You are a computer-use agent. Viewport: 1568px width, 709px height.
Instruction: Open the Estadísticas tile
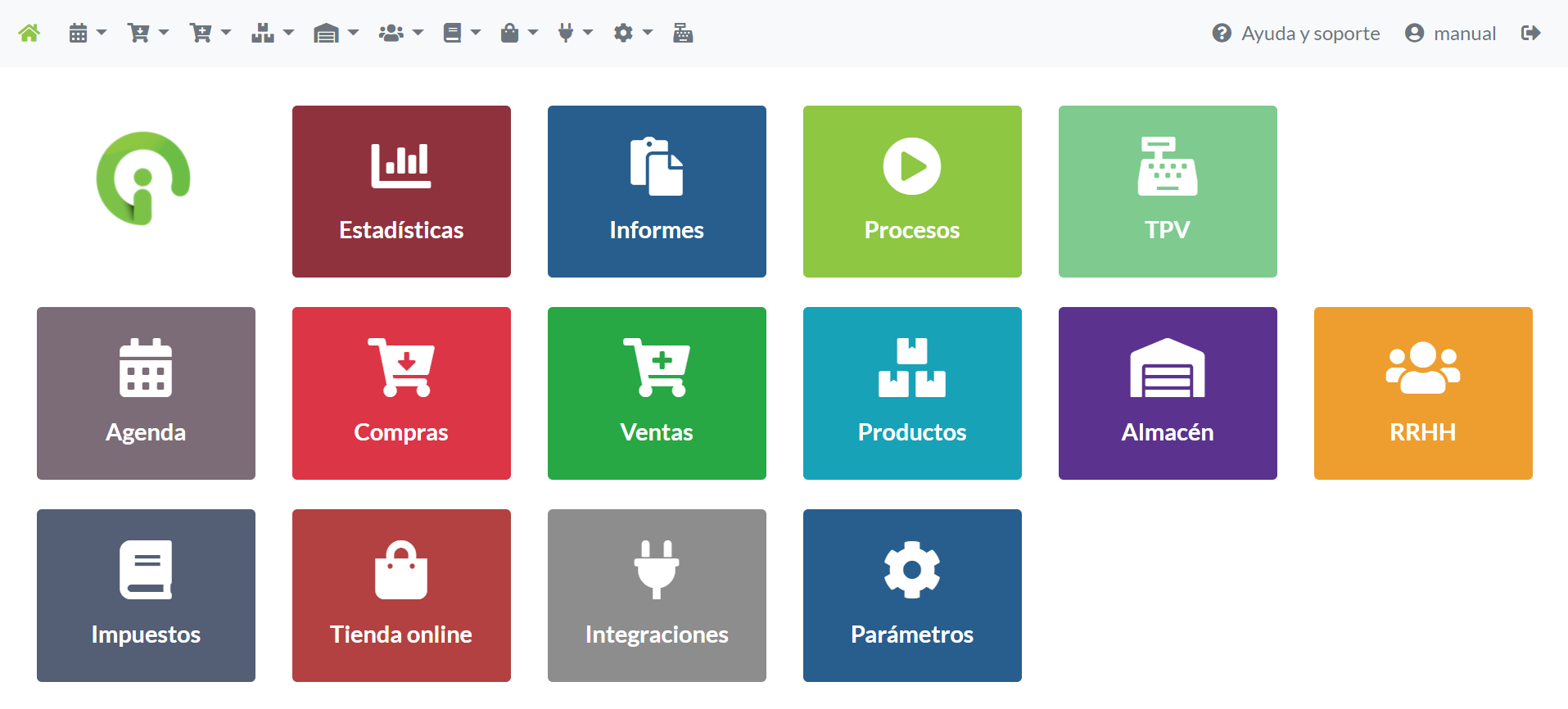coord(401,192)
